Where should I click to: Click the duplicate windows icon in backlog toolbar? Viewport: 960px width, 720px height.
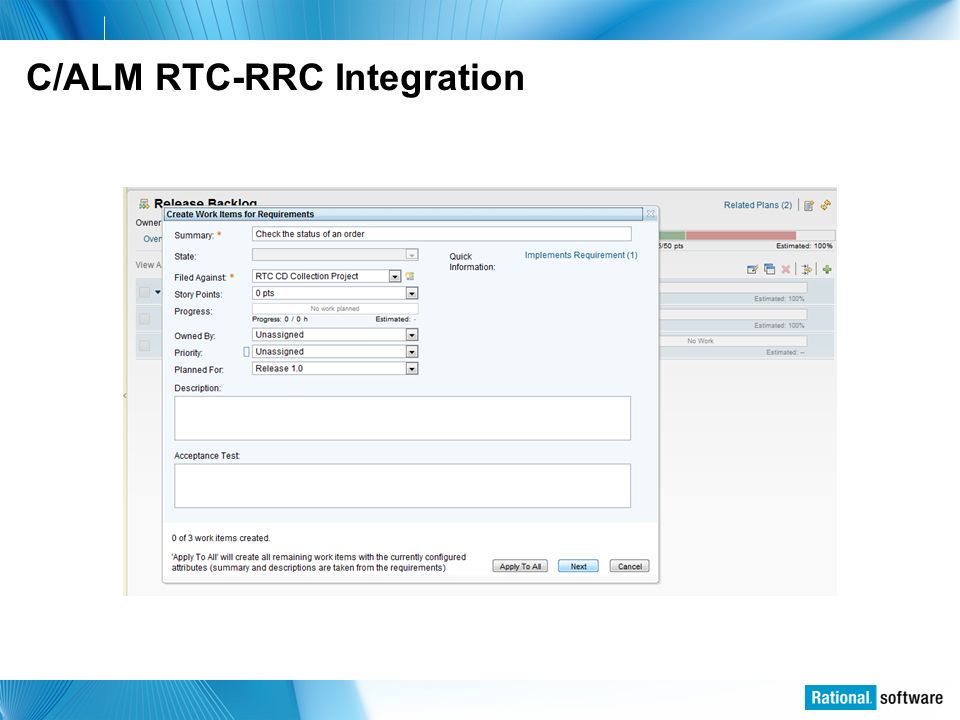770,269
